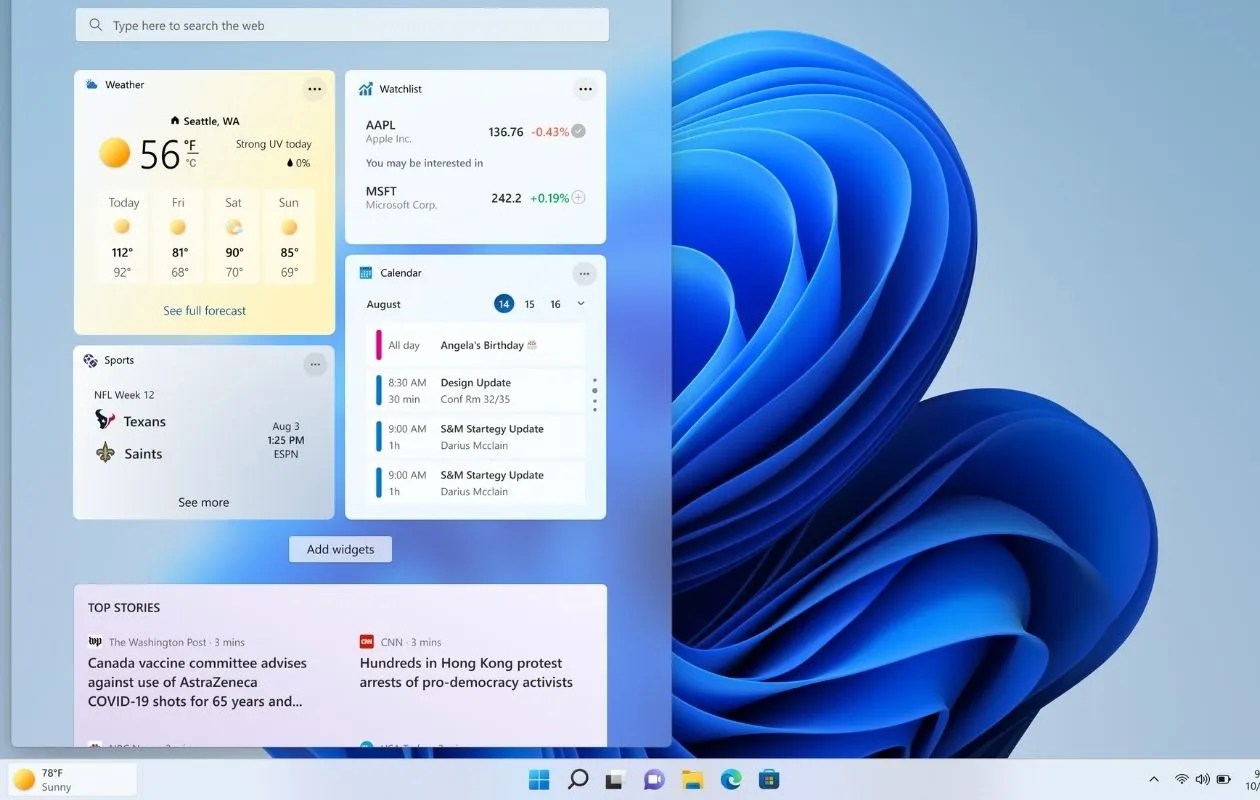Click the CNN logo in Top Stories

coord(365,641)
